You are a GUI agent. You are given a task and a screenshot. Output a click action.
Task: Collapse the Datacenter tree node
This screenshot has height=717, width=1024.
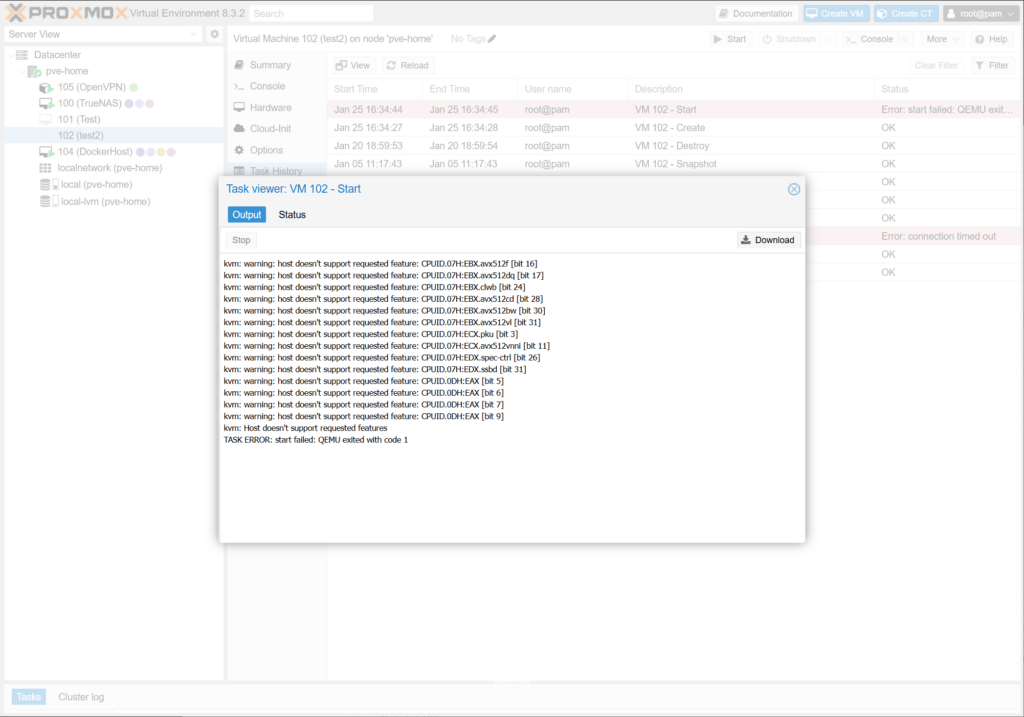pos(12,55)
